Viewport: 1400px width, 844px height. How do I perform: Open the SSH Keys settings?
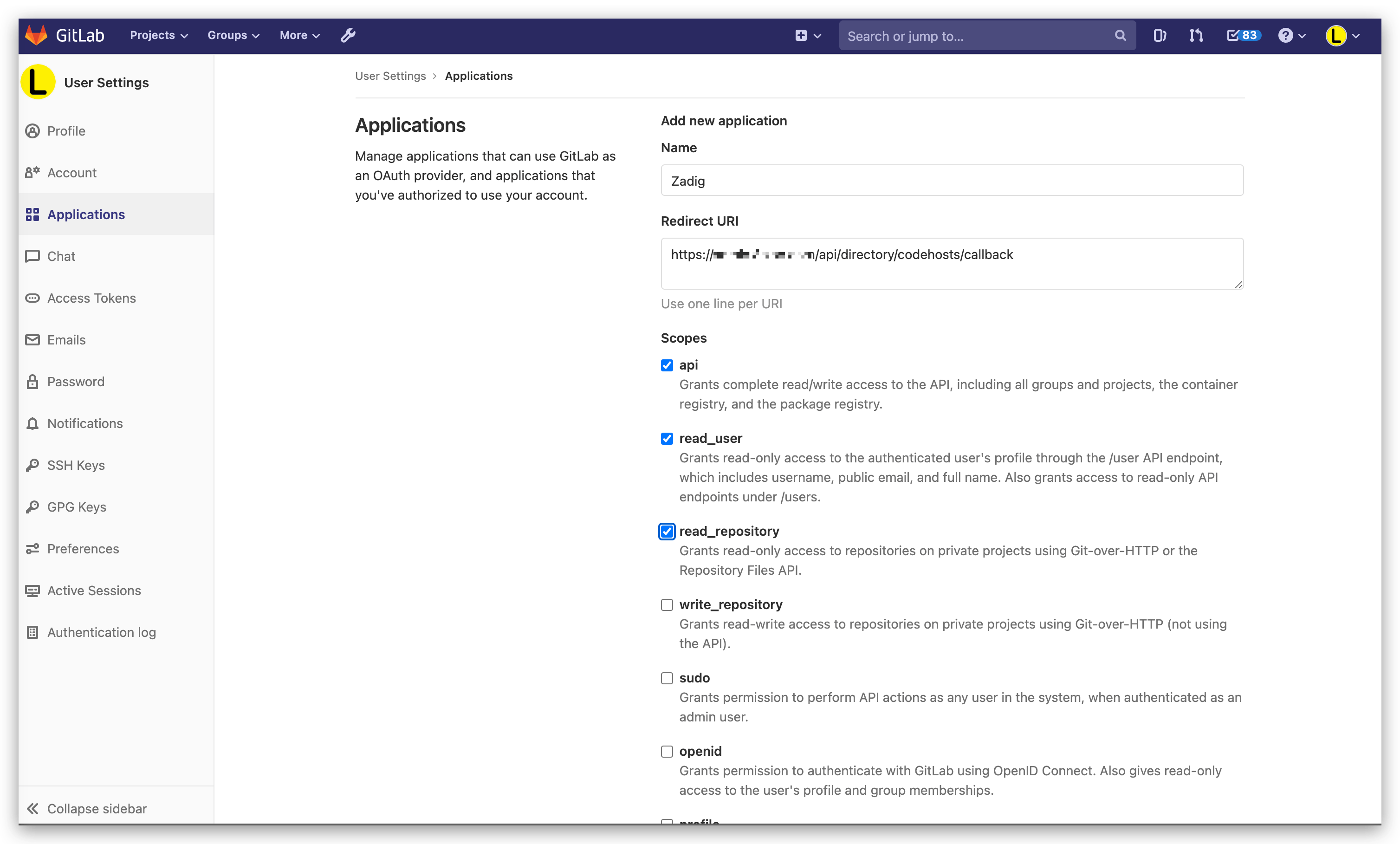76,465
